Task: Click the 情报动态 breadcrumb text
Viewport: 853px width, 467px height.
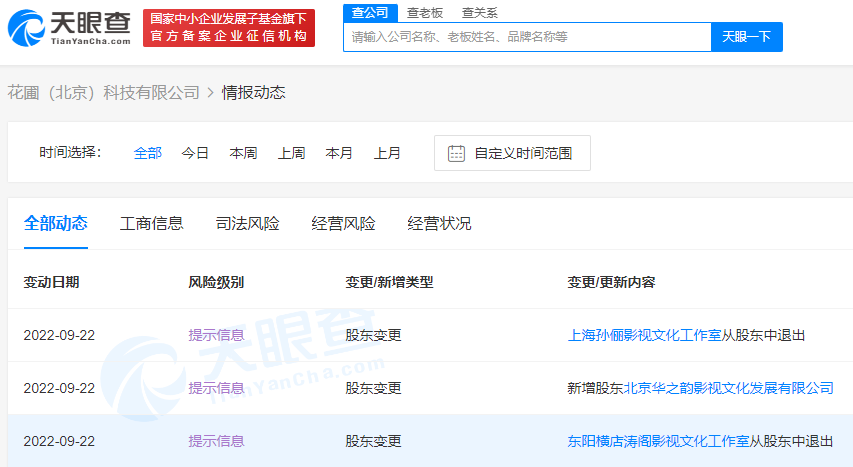Action: (x=254, y=93)
